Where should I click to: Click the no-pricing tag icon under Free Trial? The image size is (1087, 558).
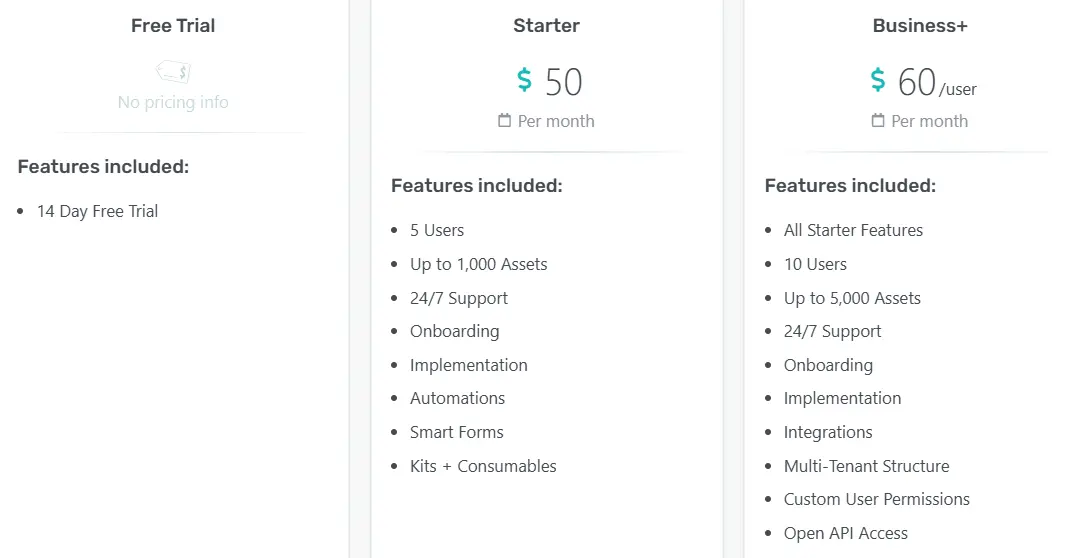click(x=173, y=72)
